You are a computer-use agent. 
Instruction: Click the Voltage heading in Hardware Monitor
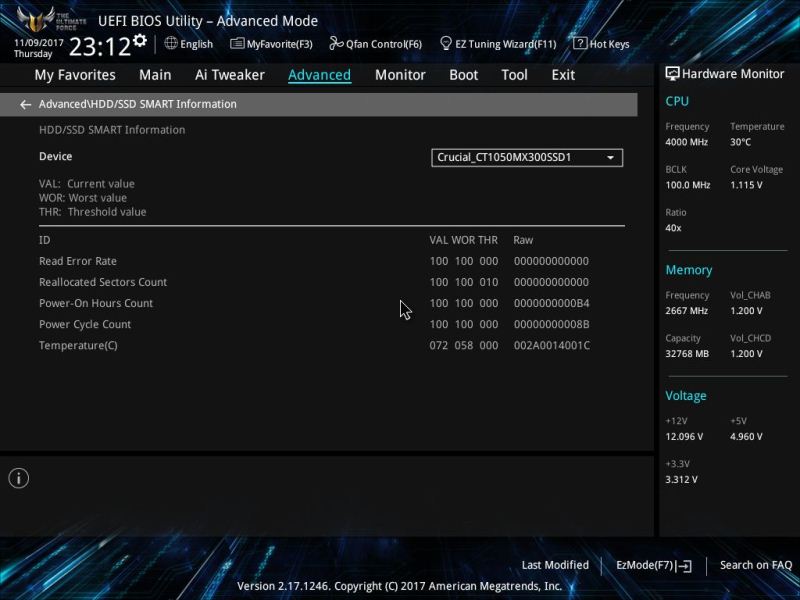coord(686,396)
